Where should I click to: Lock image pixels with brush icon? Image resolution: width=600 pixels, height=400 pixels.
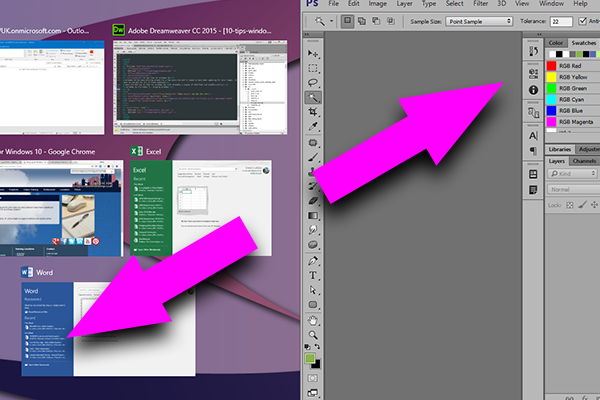(x=582, y=205)
